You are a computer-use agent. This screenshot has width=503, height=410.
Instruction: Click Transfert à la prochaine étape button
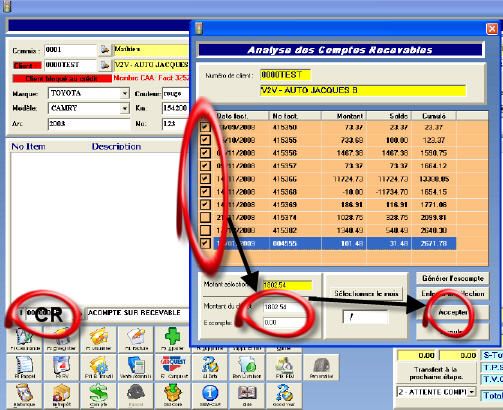click(436, 373)
